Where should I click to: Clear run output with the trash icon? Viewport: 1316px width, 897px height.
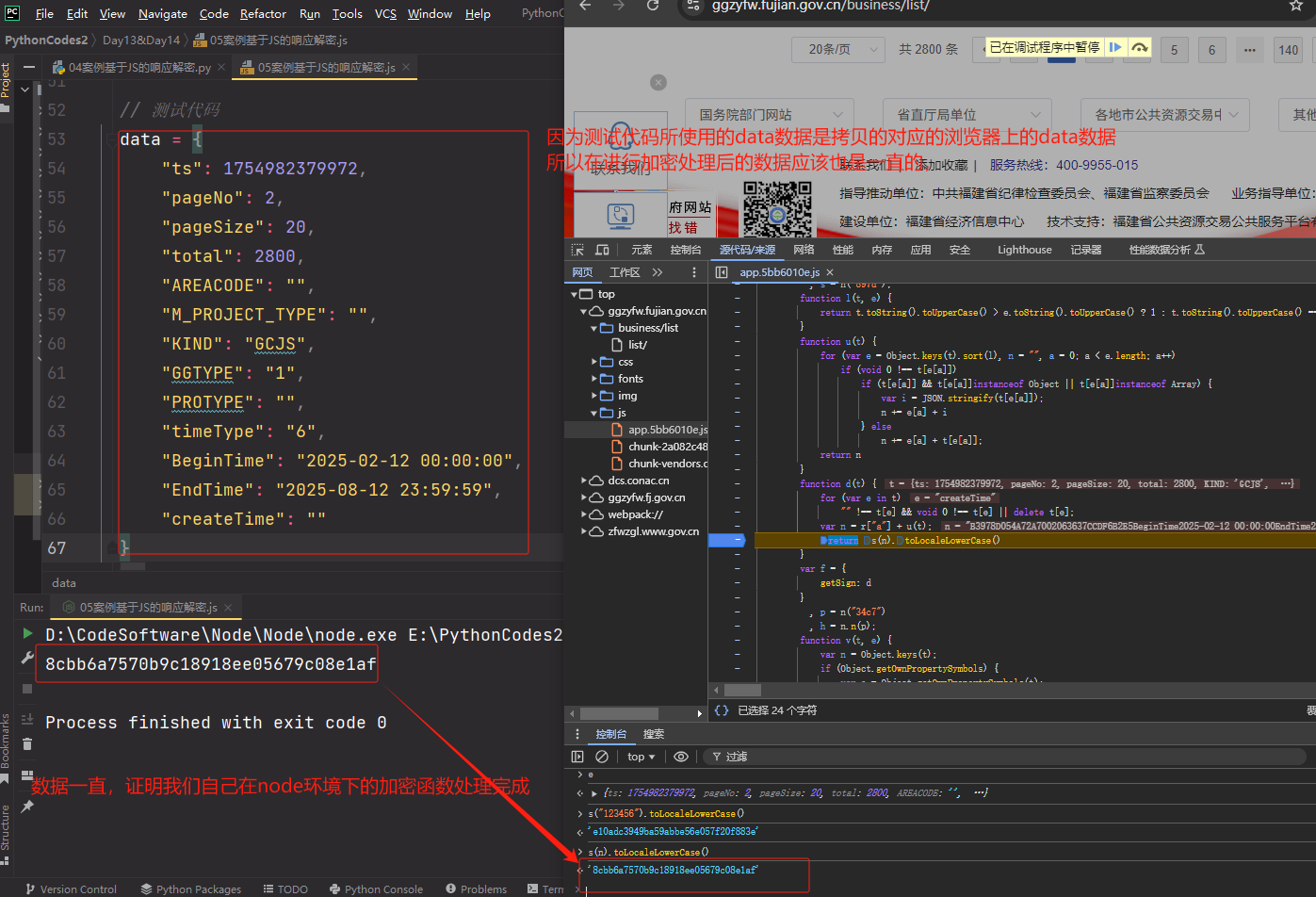(x=27, y=744)
